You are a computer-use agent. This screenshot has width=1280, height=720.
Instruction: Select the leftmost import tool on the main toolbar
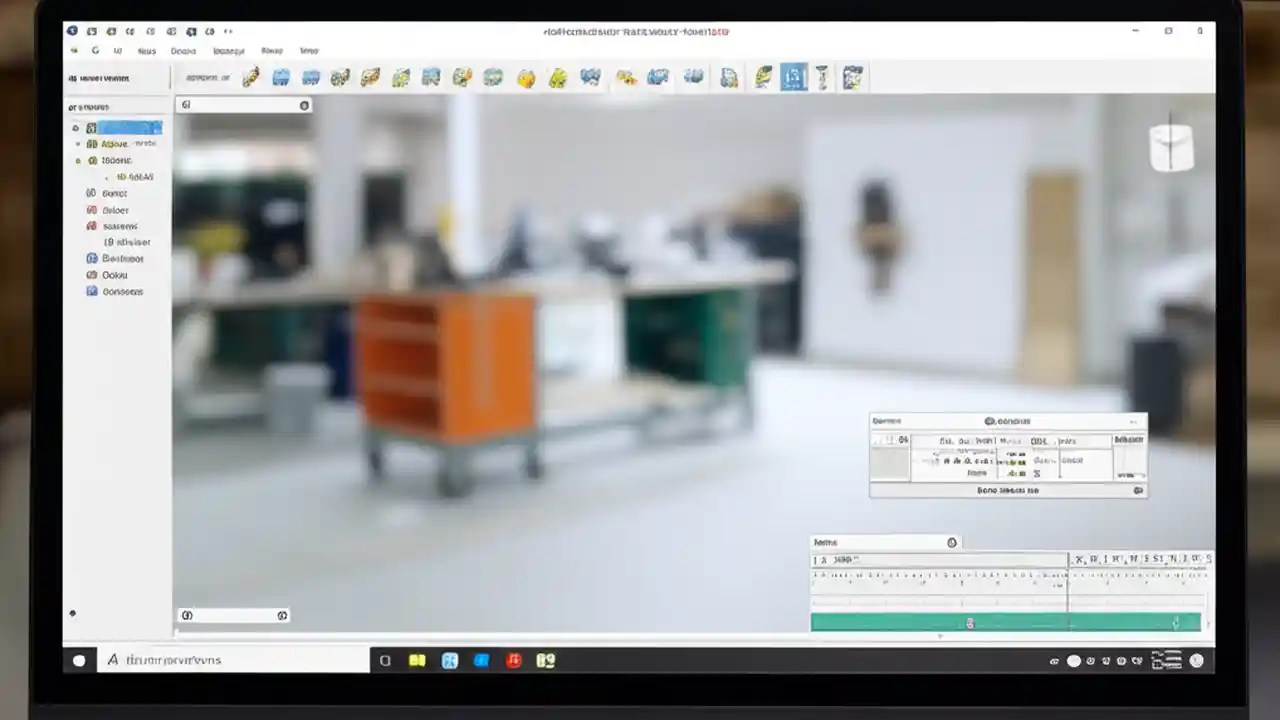pos(250,77)
